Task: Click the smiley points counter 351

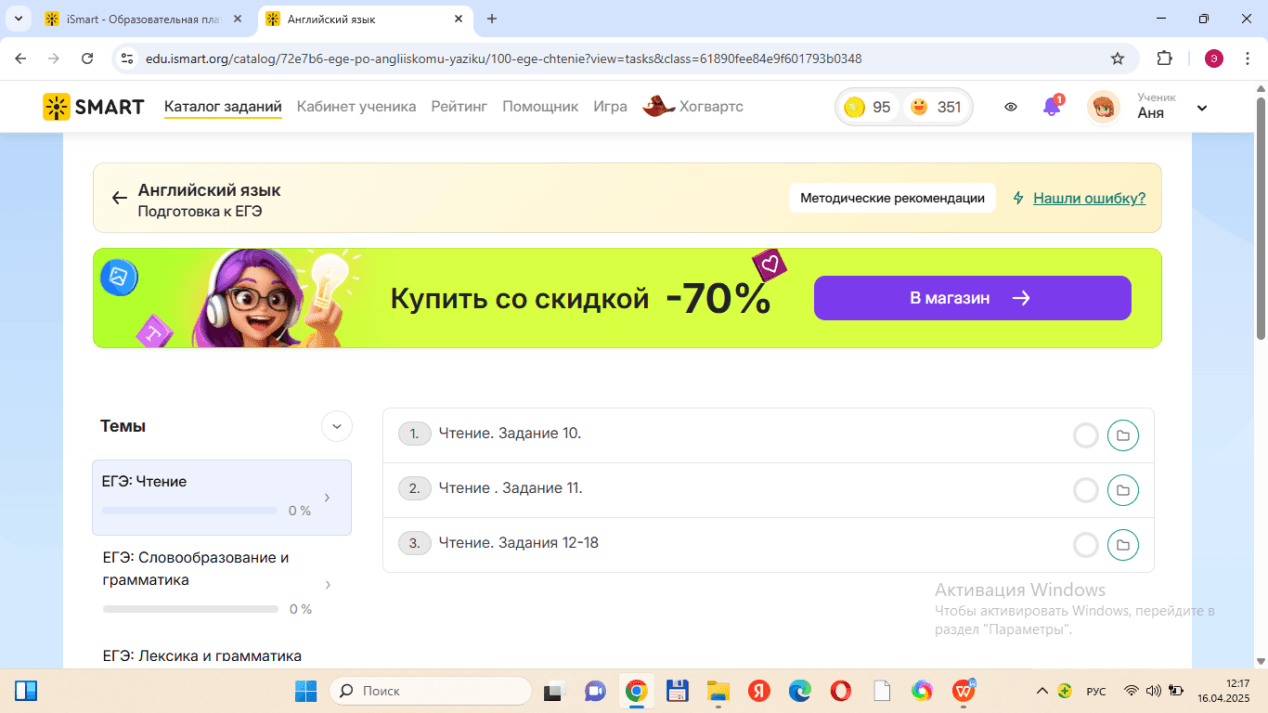Action: tap(936, 107)
